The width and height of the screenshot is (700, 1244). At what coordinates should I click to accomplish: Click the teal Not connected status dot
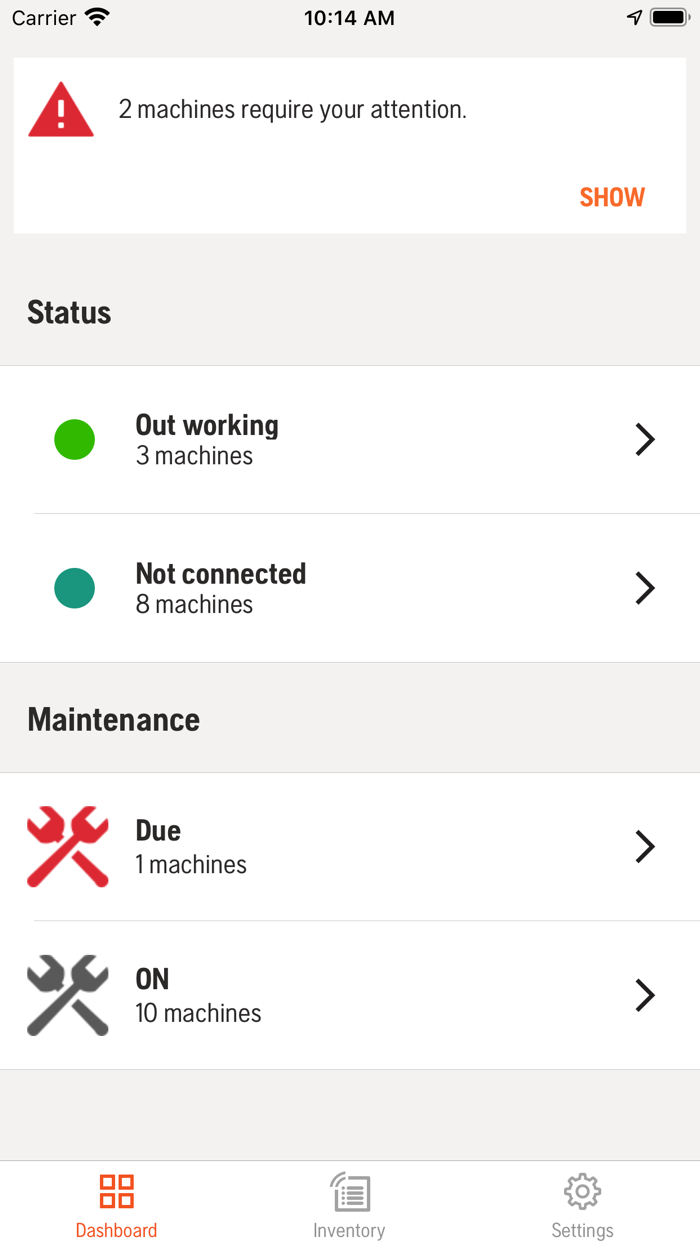(x=75, y=588)
